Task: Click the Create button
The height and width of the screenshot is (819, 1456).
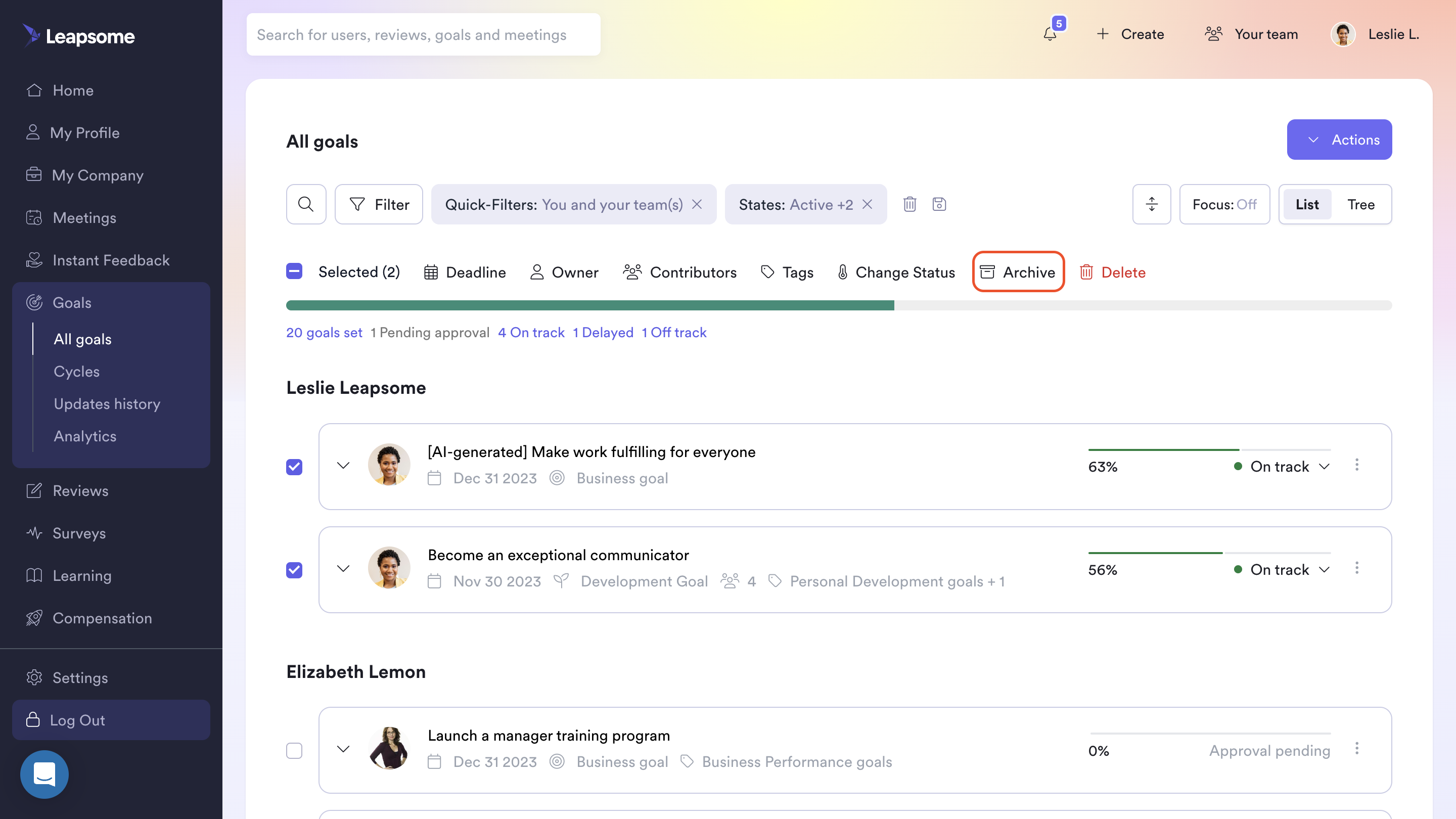Action: coord(1130,34)
